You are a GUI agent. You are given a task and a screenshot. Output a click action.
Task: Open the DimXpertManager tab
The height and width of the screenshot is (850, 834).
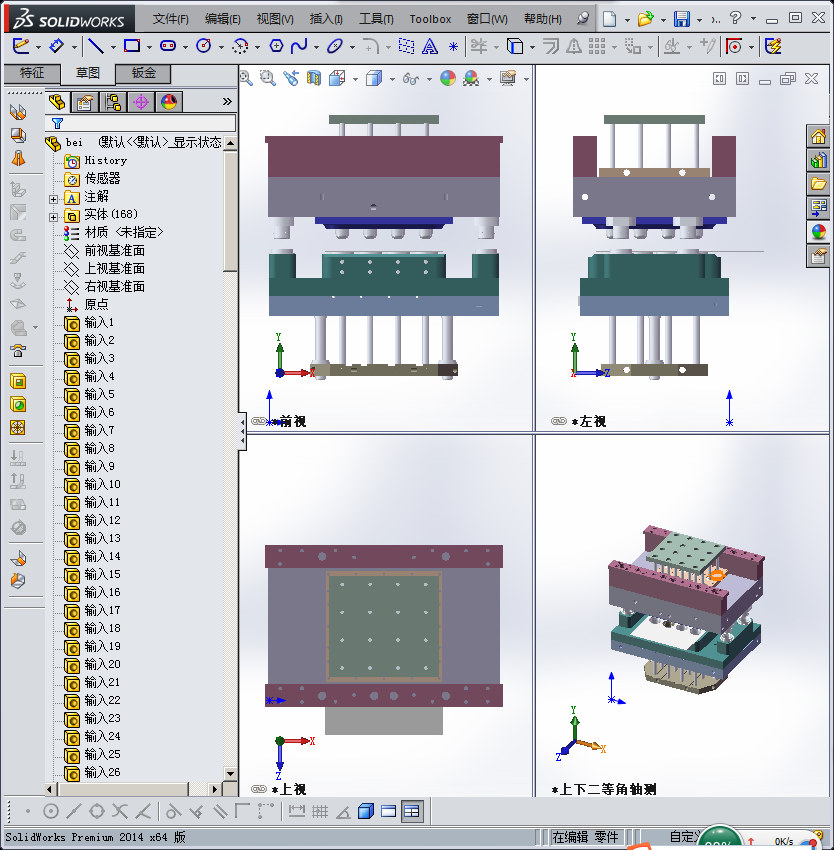141,102
